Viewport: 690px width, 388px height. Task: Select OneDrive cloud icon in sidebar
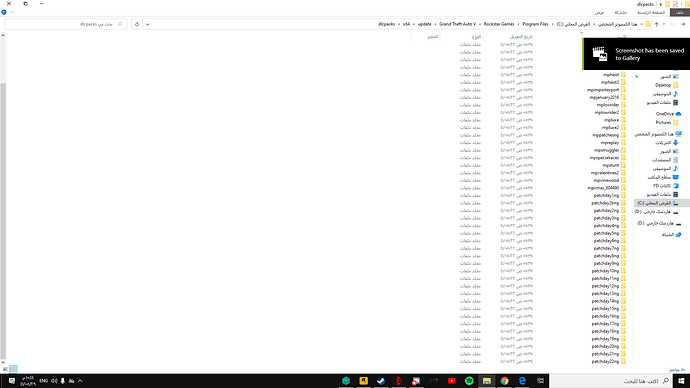click(678, 113)
